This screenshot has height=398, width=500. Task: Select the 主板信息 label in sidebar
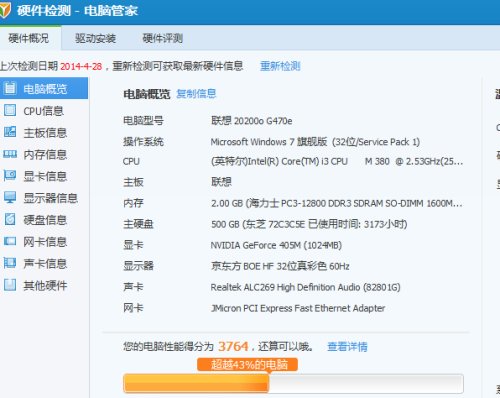(45, 133)
